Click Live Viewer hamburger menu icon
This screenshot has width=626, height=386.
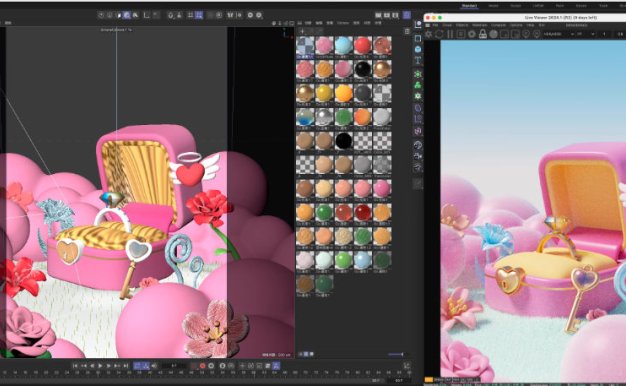click(x=428, y=25)
